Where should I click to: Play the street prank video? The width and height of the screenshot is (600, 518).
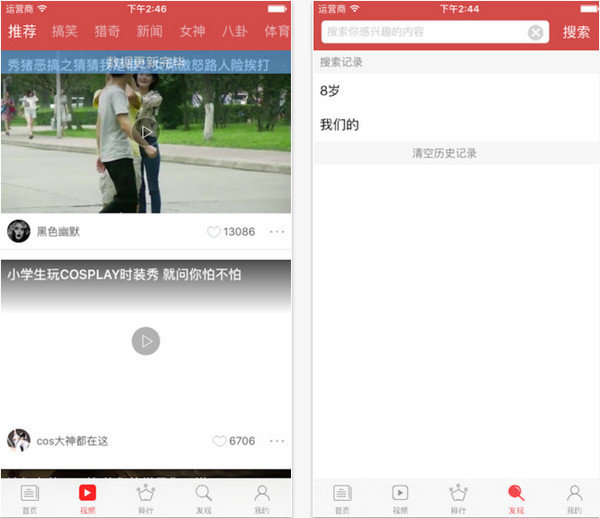point(146,132)
